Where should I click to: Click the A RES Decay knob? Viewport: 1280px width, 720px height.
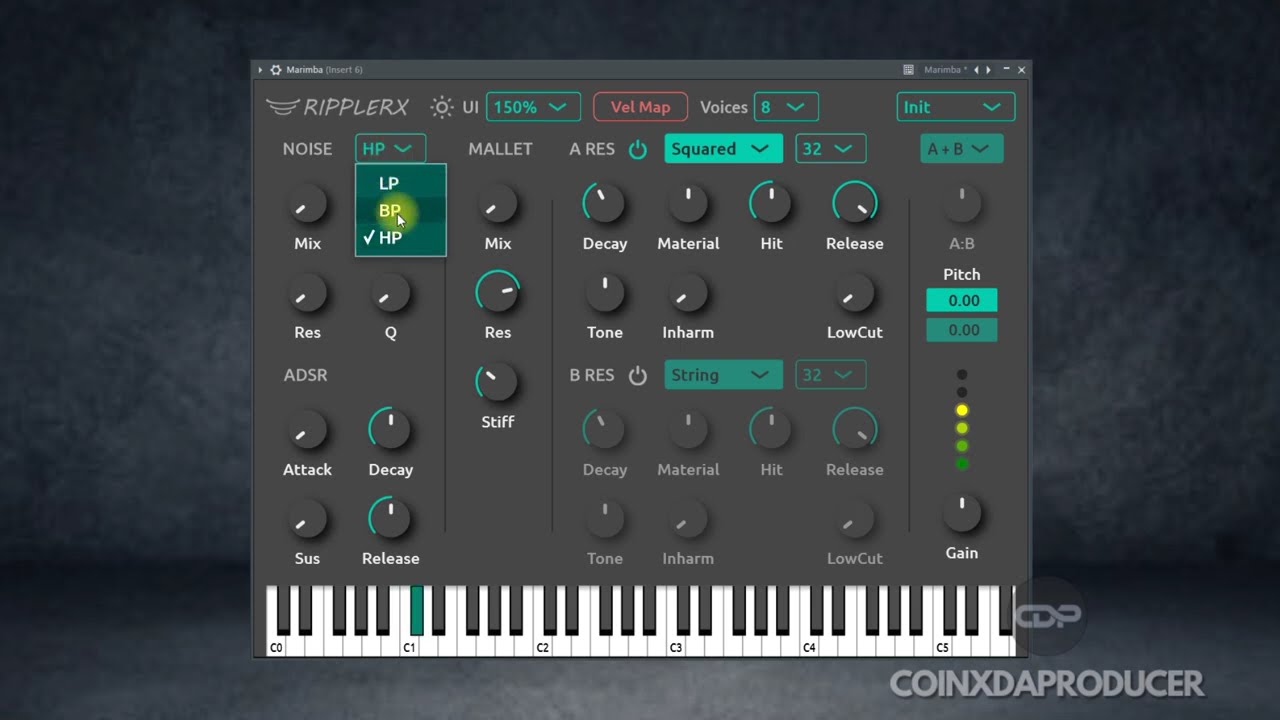pos(605,204)
